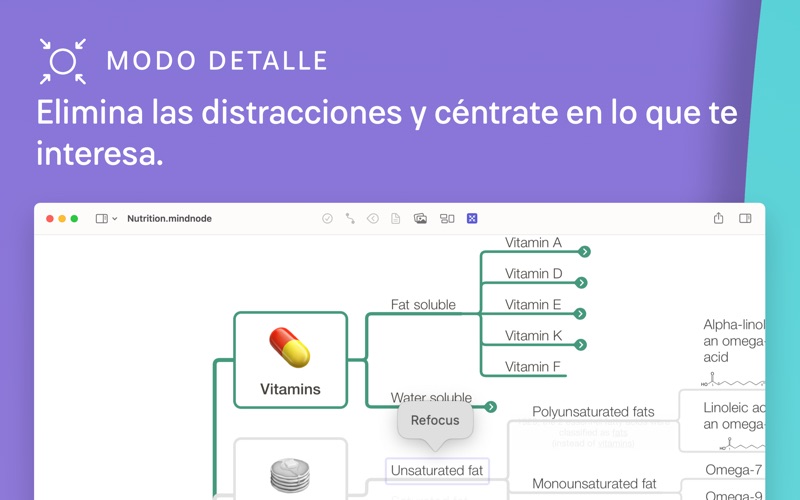Click the Refocus popover button

coord(435,420)
